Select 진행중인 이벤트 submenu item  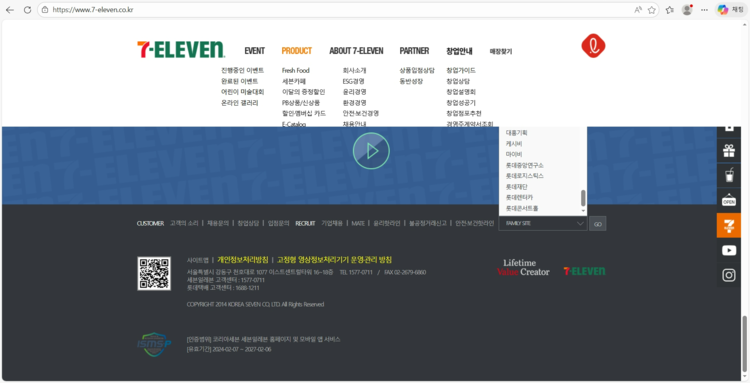(242, 70)
